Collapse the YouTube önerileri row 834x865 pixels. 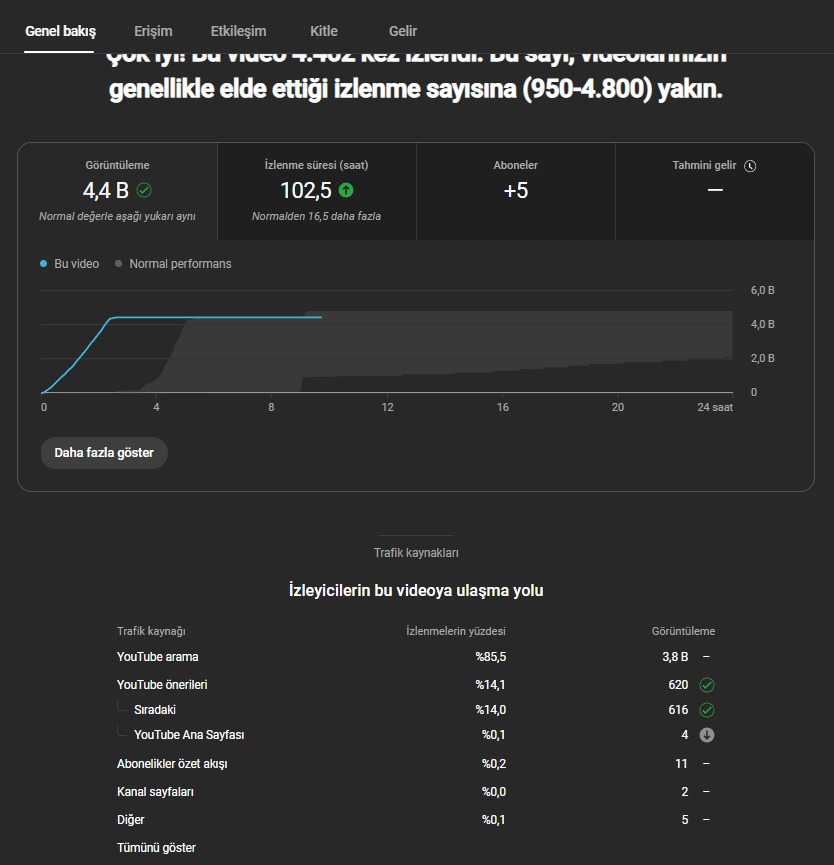[x=162, y=685]
